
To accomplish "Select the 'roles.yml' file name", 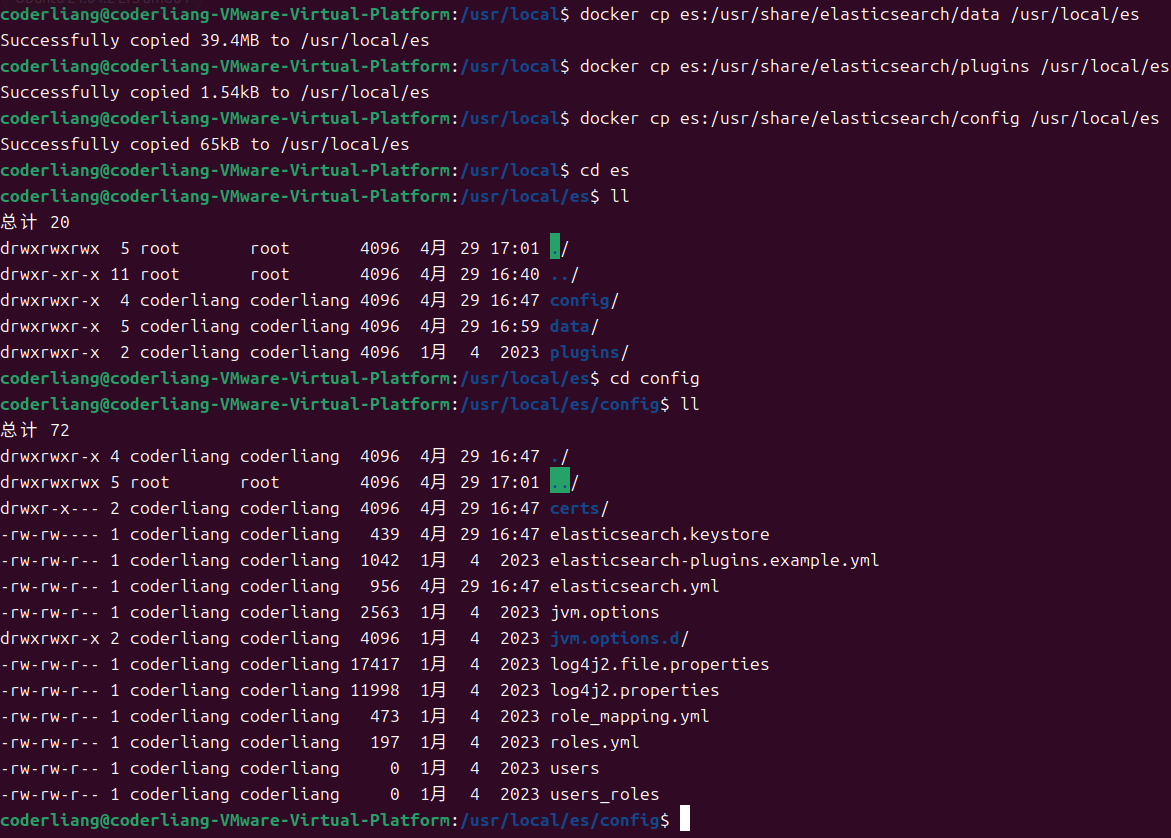I will [594, 743].
